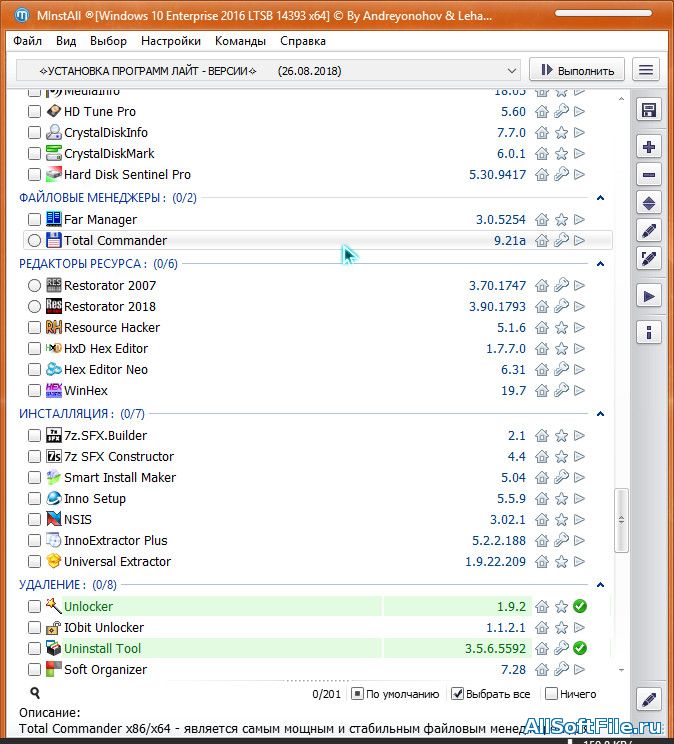Click the pencil icon at bottom right
Viewport: 674px width, 744px height.
(x=648, y=699)
